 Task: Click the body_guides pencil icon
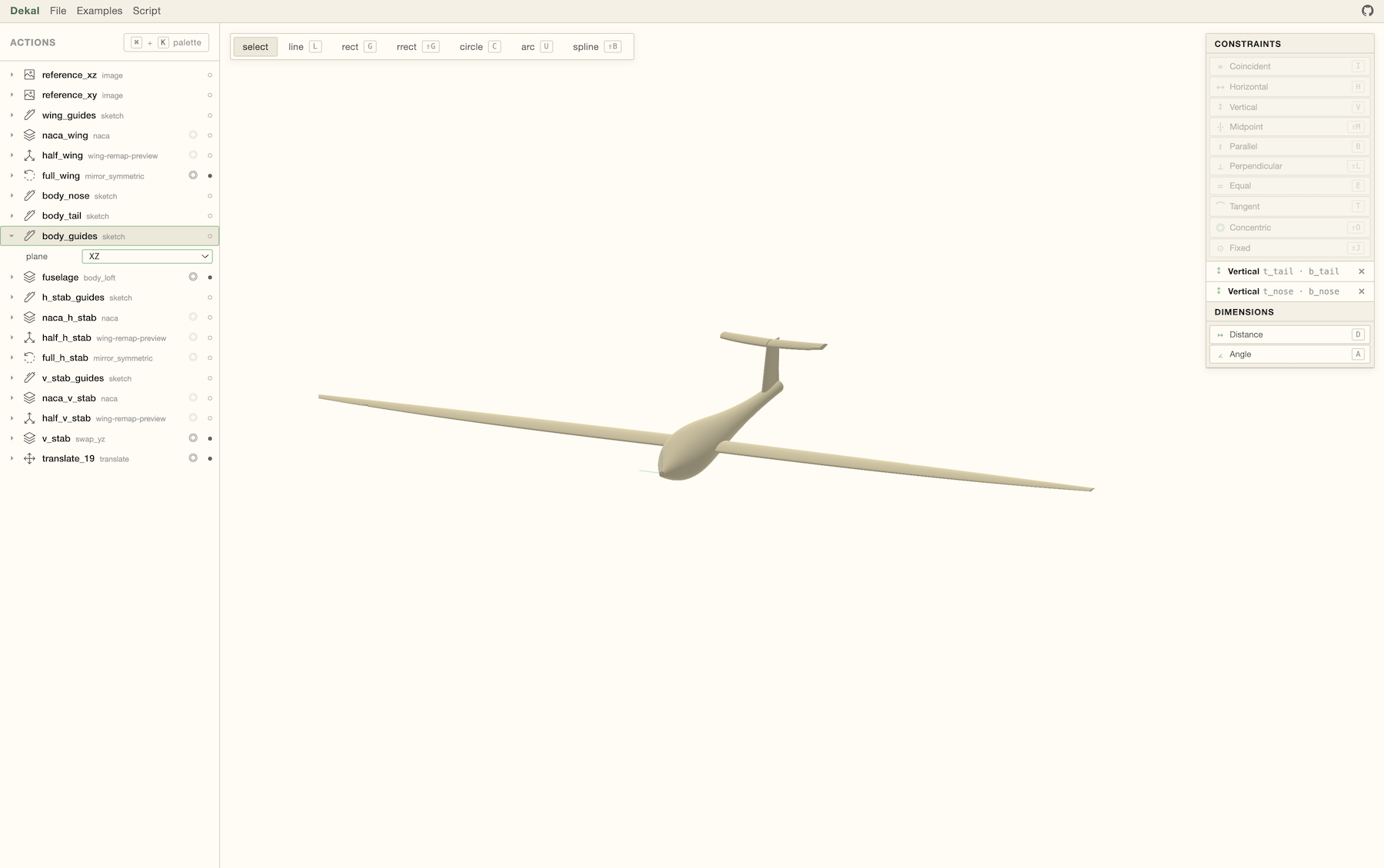(x=29, y=236)
